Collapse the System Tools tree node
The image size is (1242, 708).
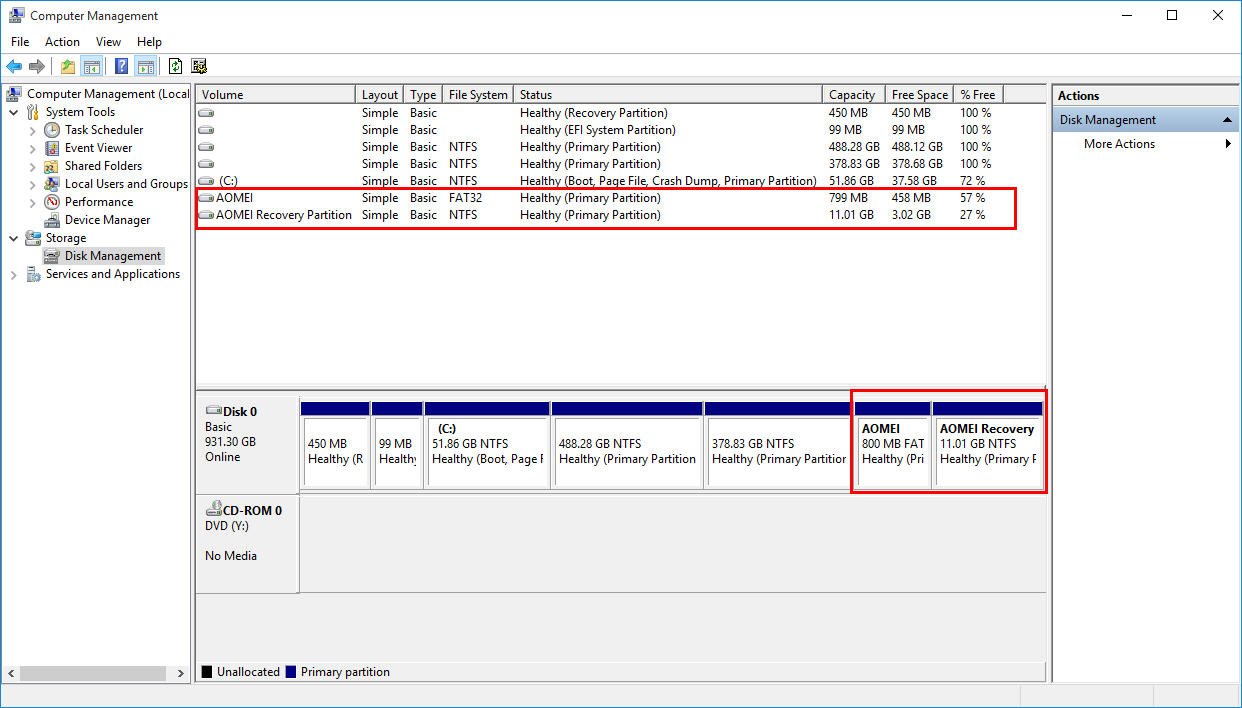(x=14, y=112)
